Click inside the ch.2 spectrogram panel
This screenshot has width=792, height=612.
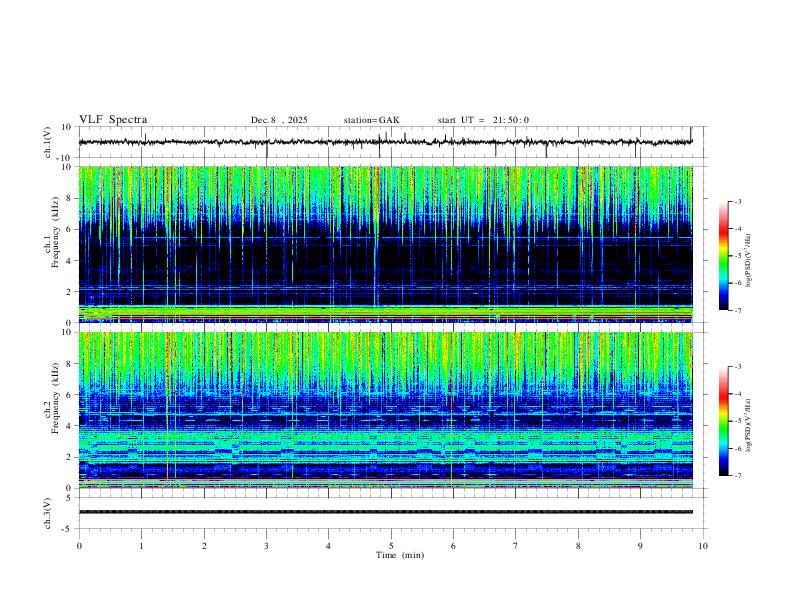click(x=386, y=410)
